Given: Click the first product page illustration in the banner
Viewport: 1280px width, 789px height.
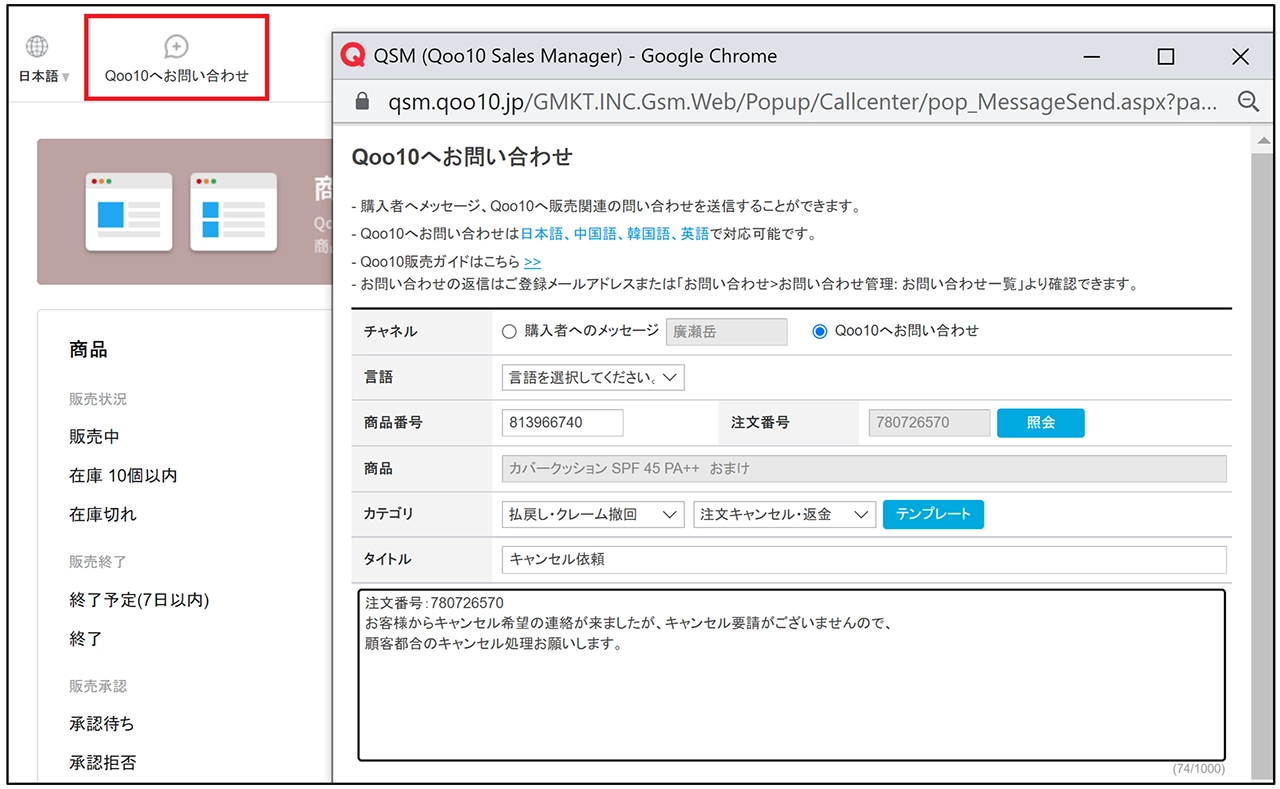Looking at the screenshot, I should point(128,211).
